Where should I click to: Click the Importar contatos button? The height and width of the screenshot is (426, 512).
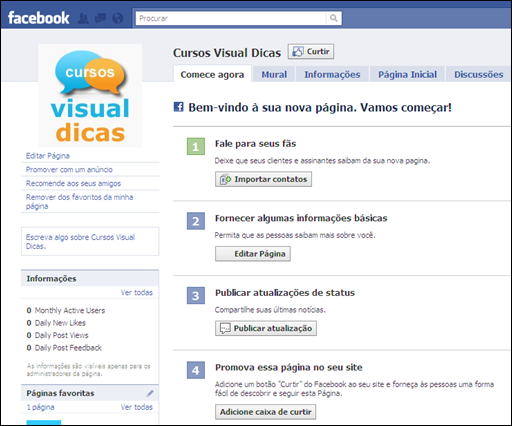coord(263,179)
